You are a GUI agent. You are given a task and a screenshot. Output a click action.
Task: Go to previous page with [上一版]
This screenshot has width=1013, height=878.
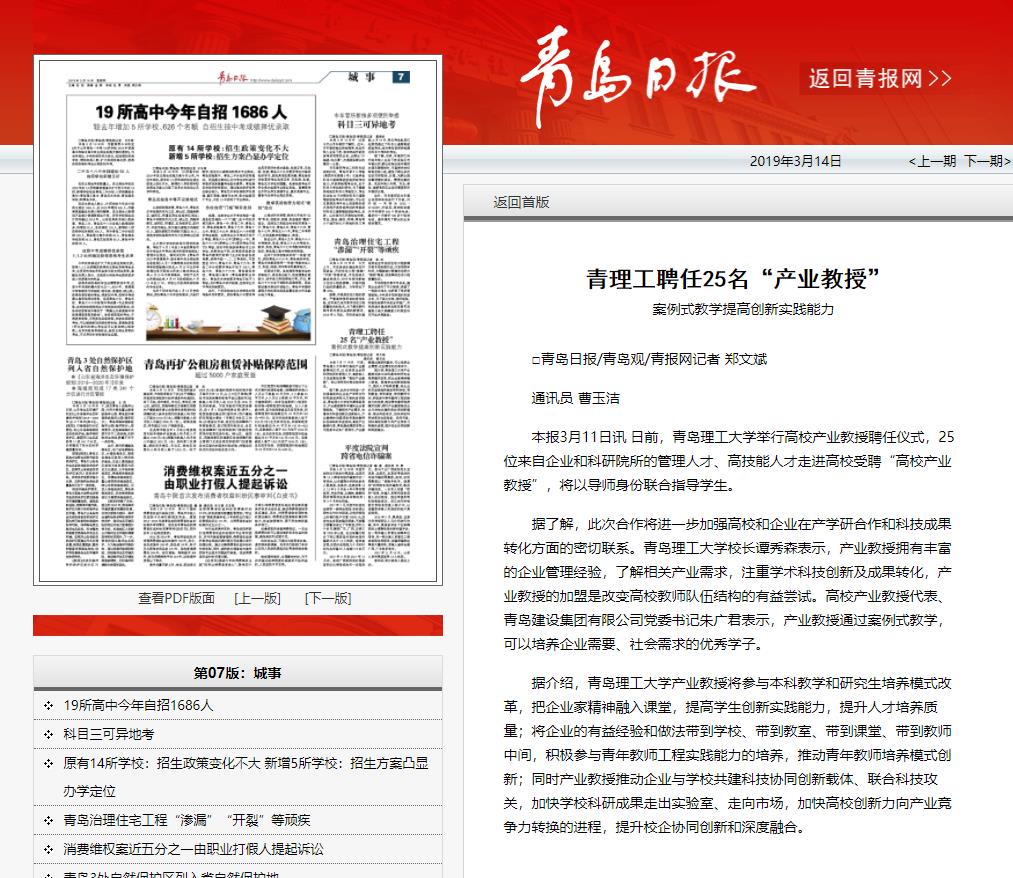257,598
